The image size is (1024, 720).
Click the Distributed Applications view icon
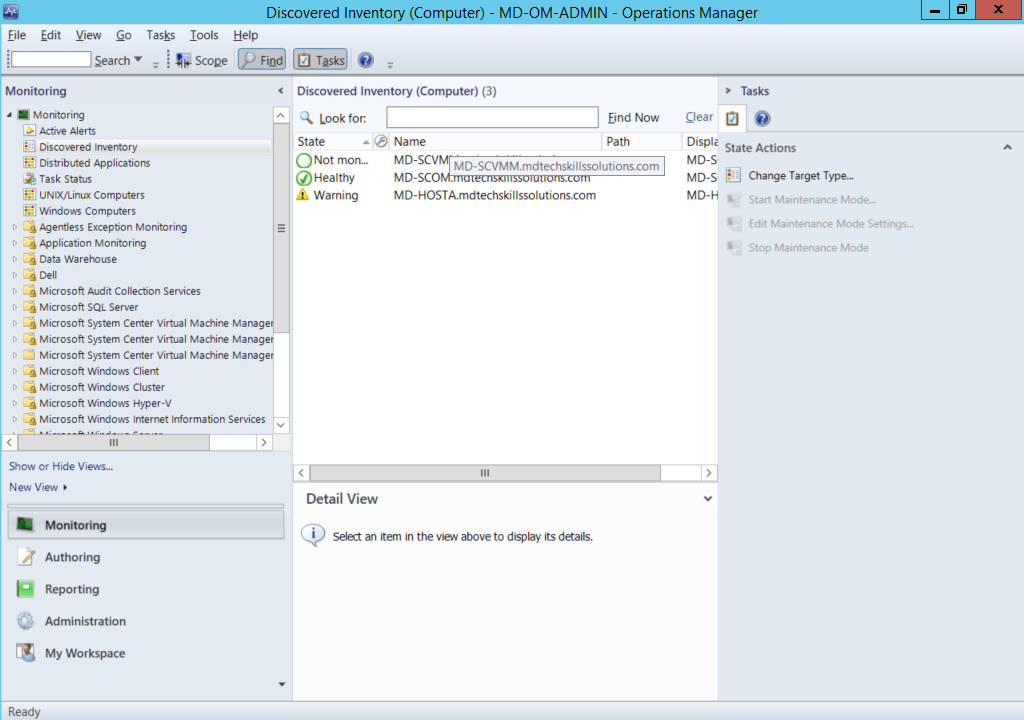click(29, 163)
